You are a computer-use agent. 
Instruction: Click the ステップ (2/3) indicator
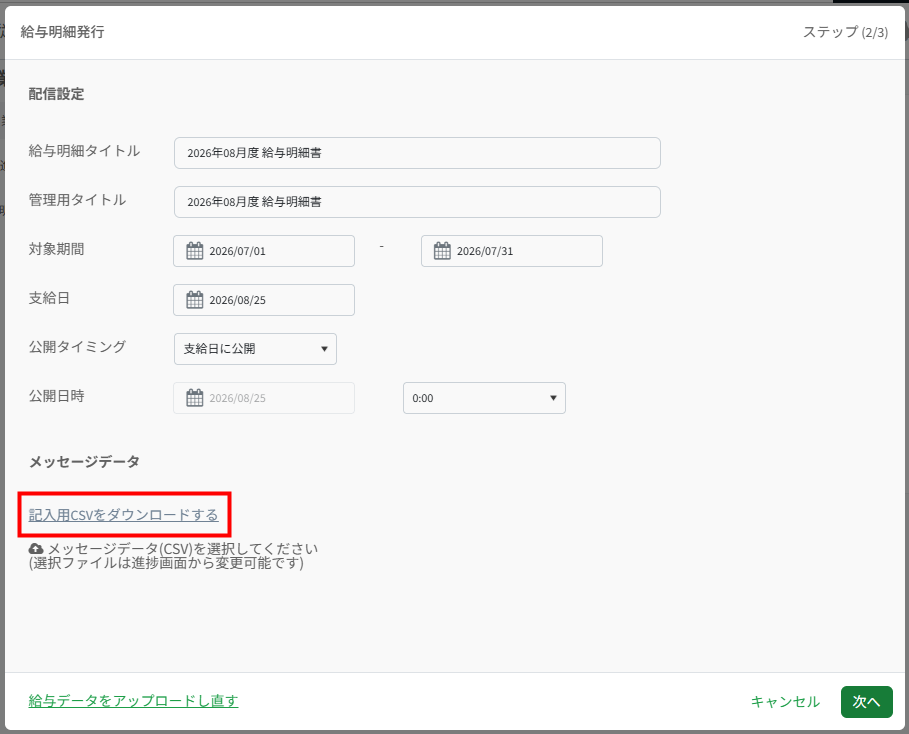click(x=845, y=32)
